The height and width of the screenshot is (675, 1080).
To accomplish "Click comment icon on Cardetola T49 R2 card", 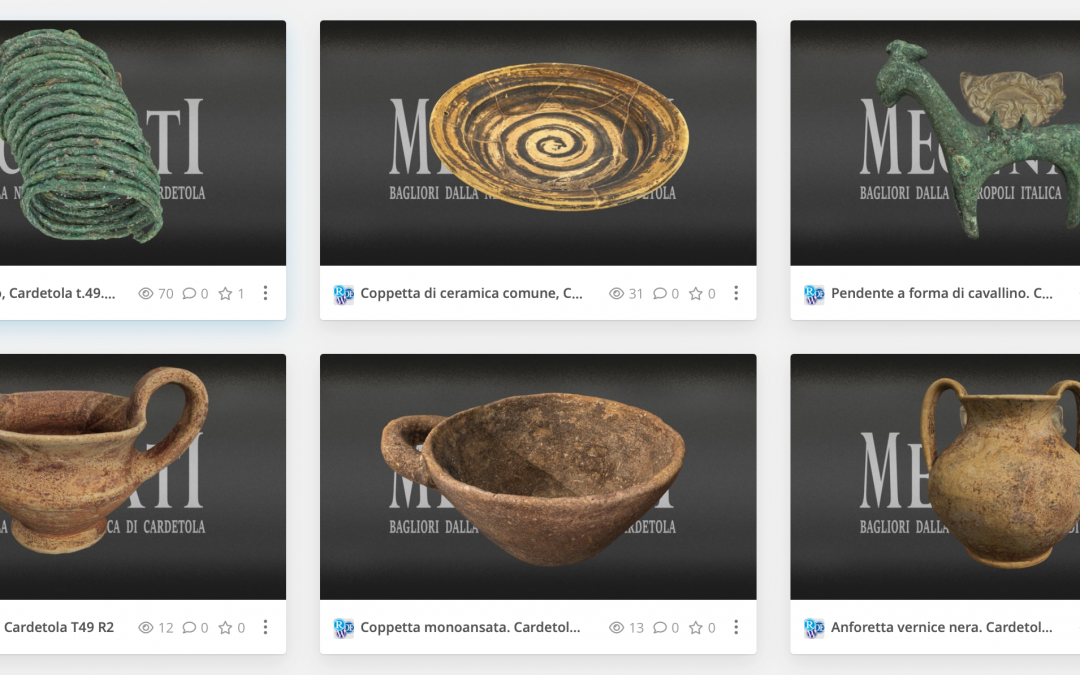I will (189, 627).
